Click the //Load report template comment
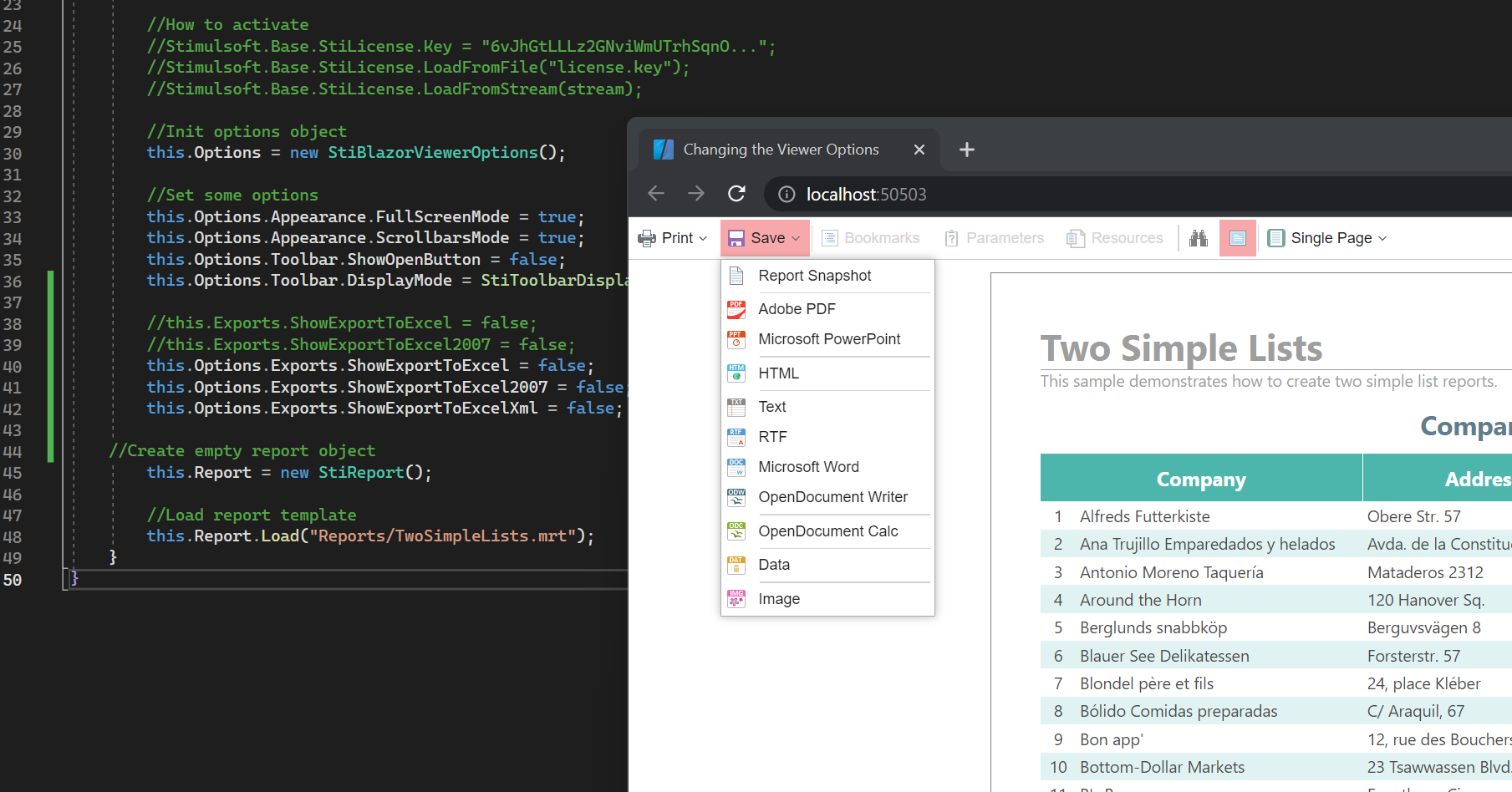Viewport: 1512px width, 792px height. 252,515
